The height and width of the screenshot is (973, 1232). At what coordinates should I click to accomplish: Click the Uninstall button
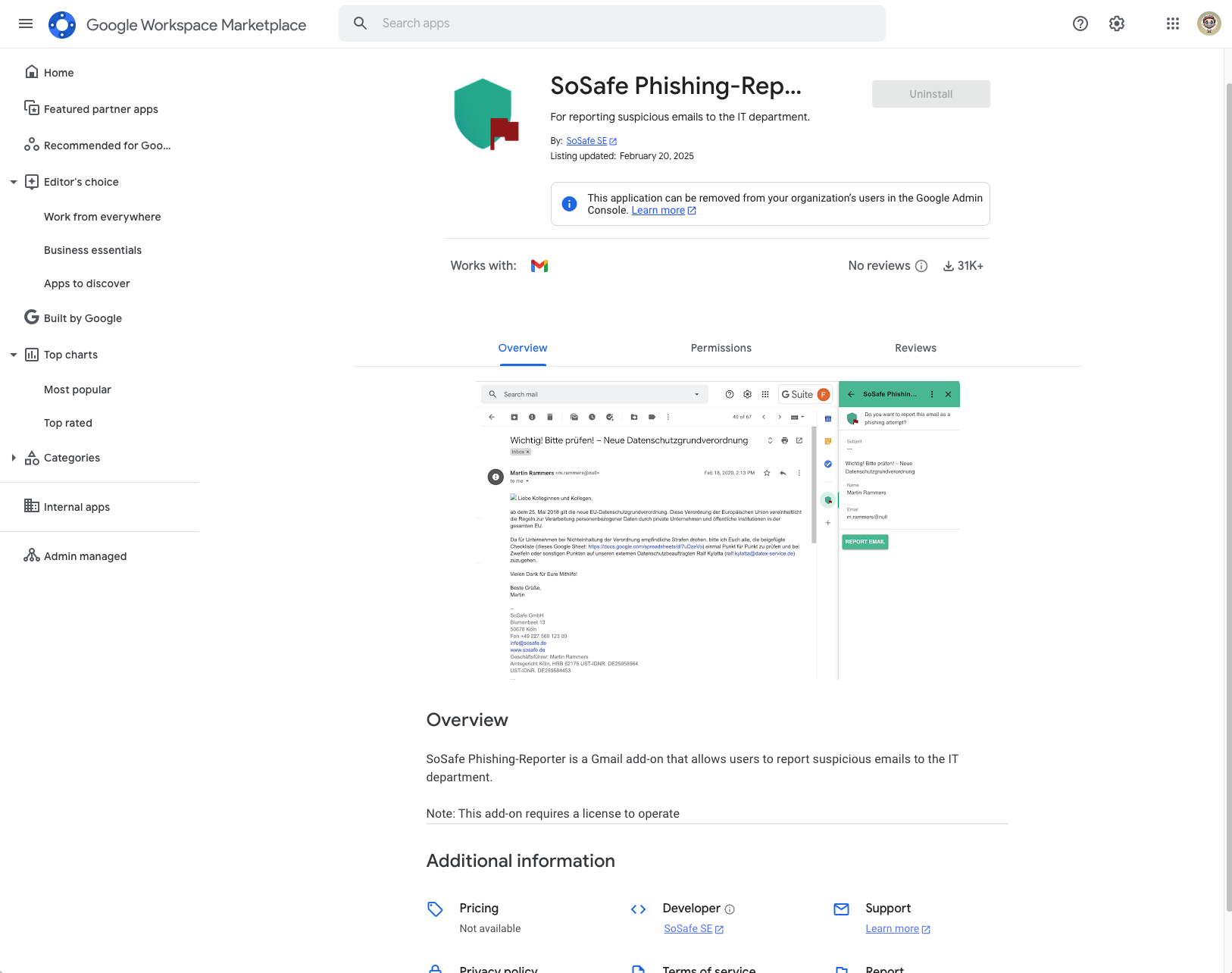pos(930,94)
